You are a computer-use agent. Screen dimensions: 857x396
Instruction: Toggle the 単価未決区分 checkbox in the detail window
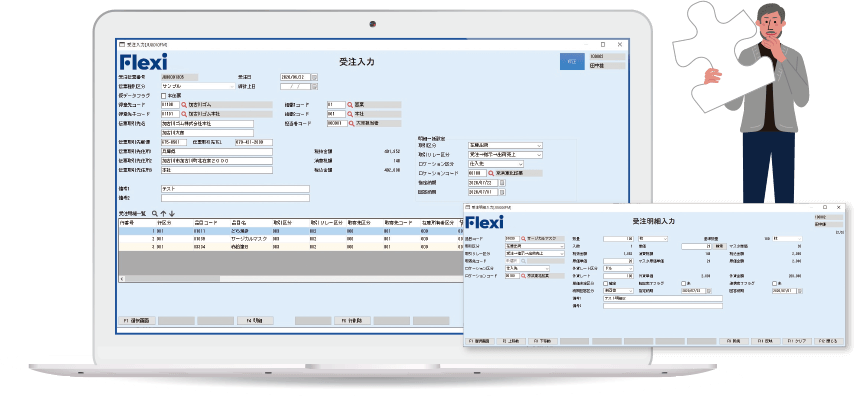click(x=606, y=283)
